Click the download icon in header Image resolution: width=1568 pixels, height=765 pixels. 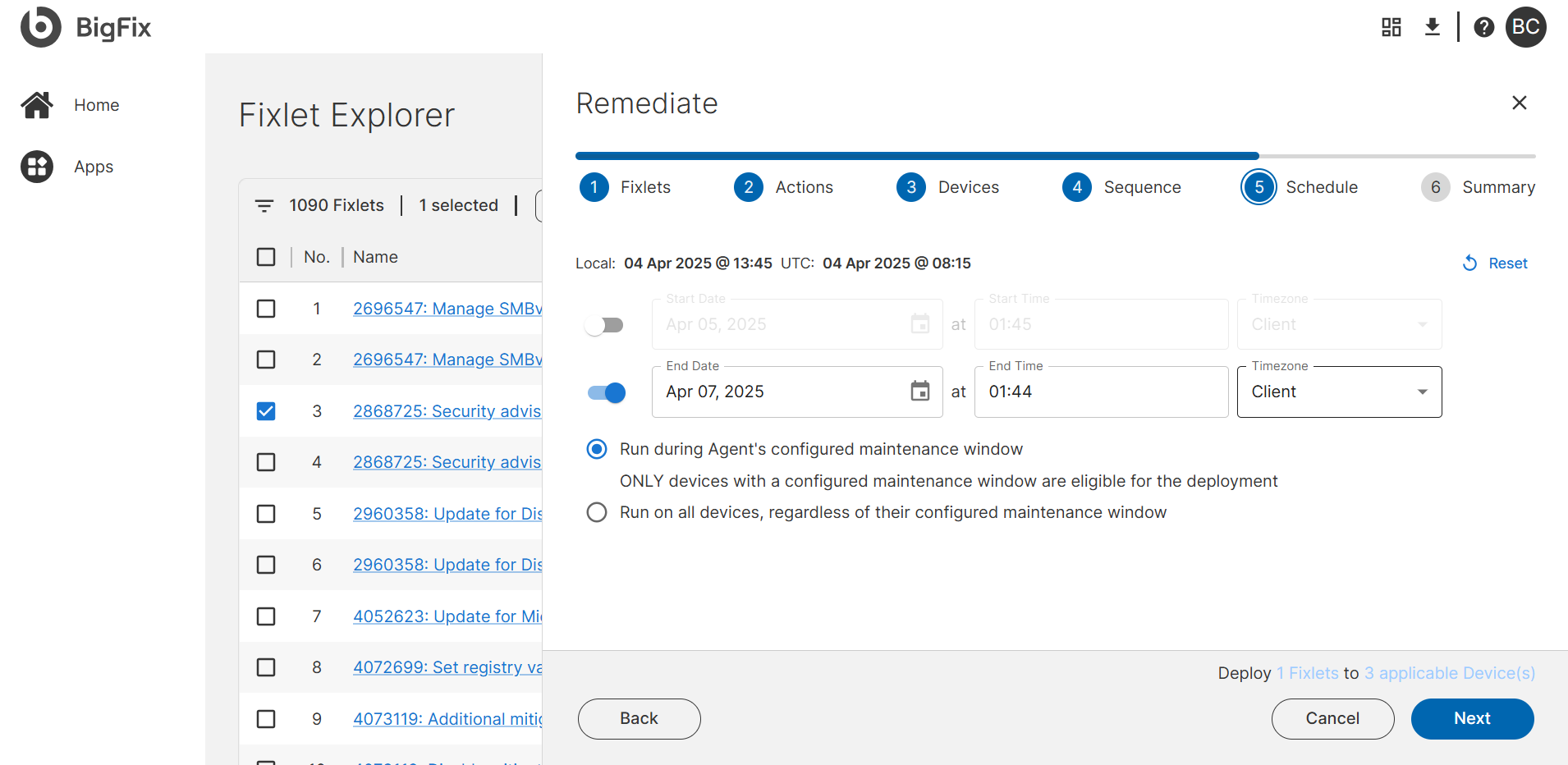click(x=1432, y=27)
